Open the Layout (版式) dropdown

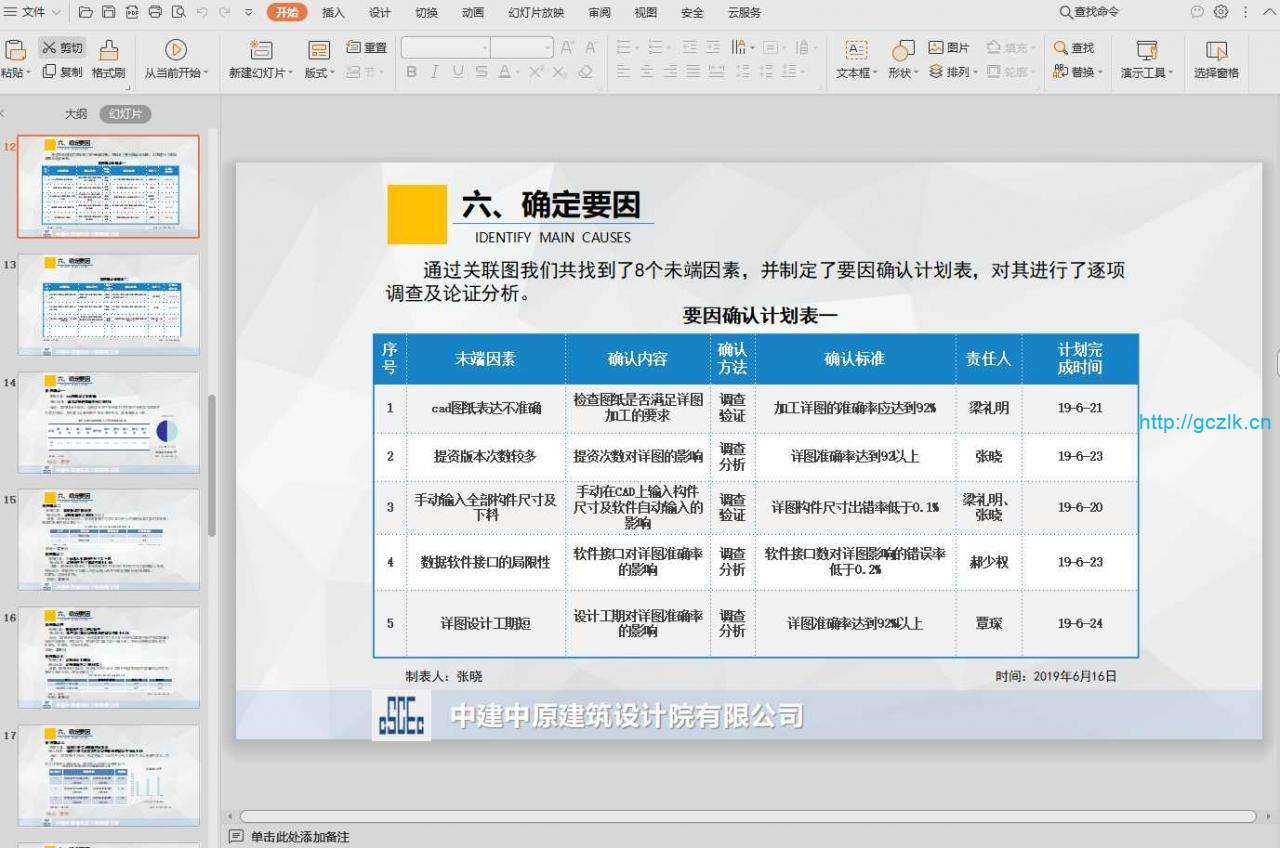pyautogui.click(x=334, y=73)
